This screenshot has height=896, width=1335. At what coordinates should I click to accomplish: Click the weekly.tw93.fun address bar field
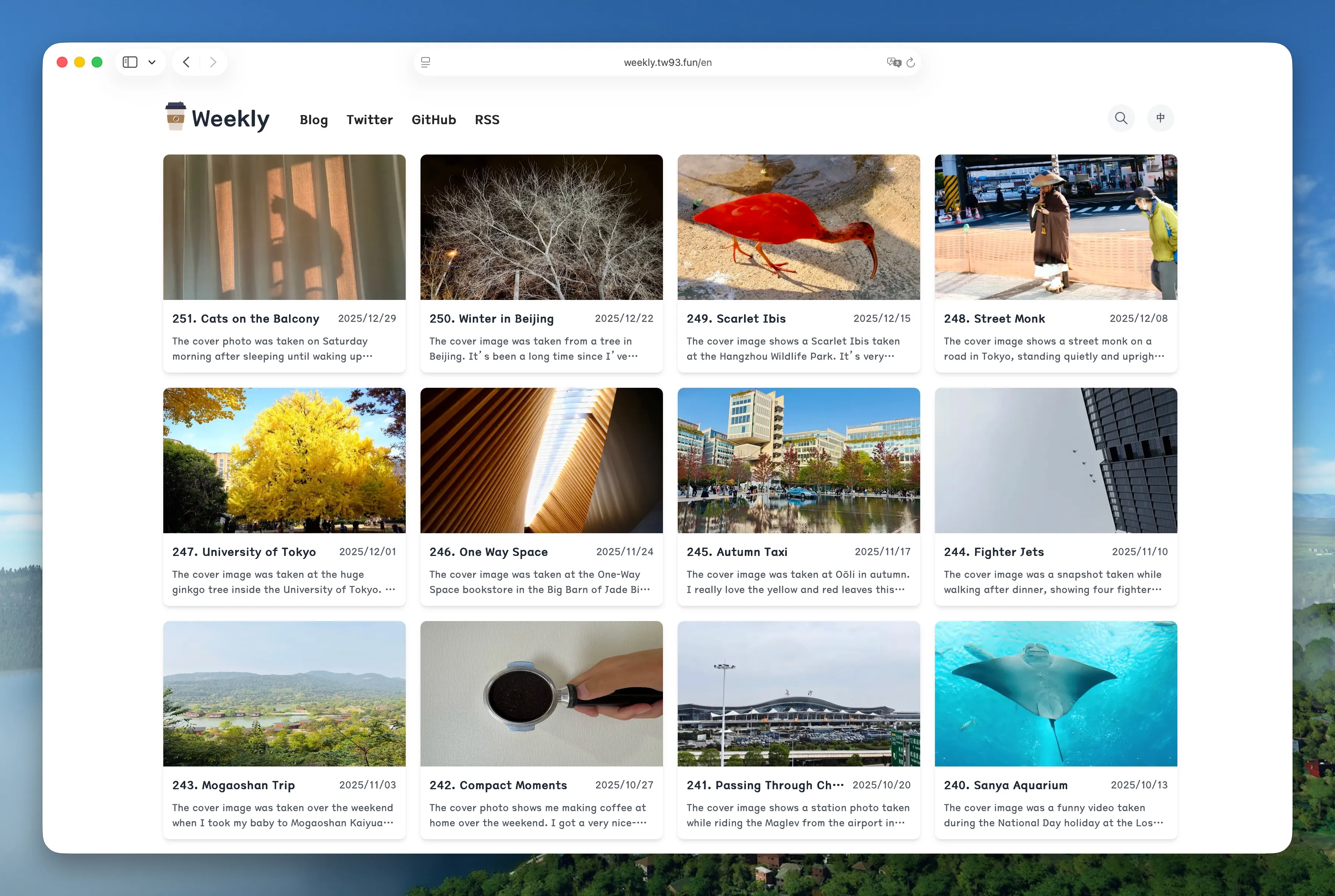667,62
